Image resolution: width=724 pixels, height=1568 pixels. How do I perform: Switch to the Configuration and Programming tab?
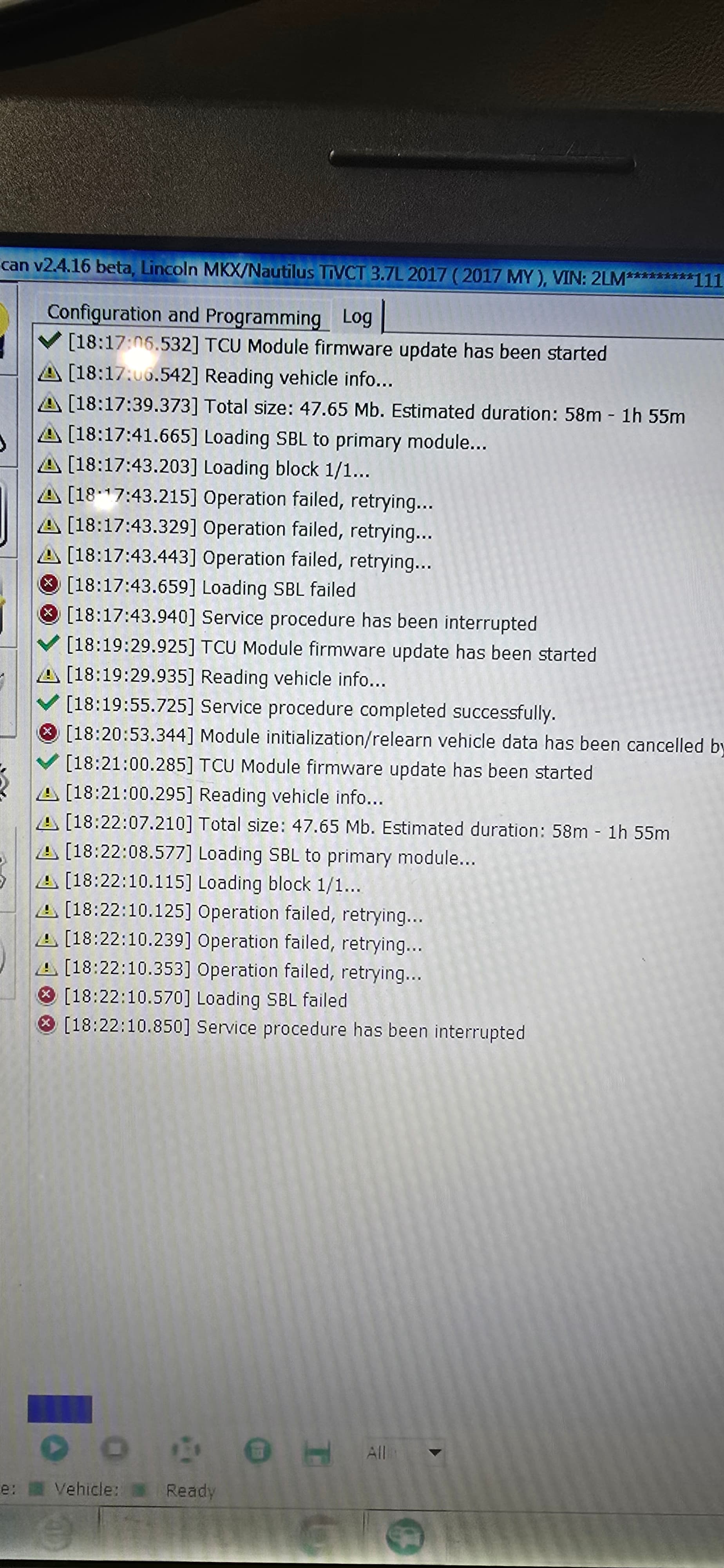coord(184,315)
